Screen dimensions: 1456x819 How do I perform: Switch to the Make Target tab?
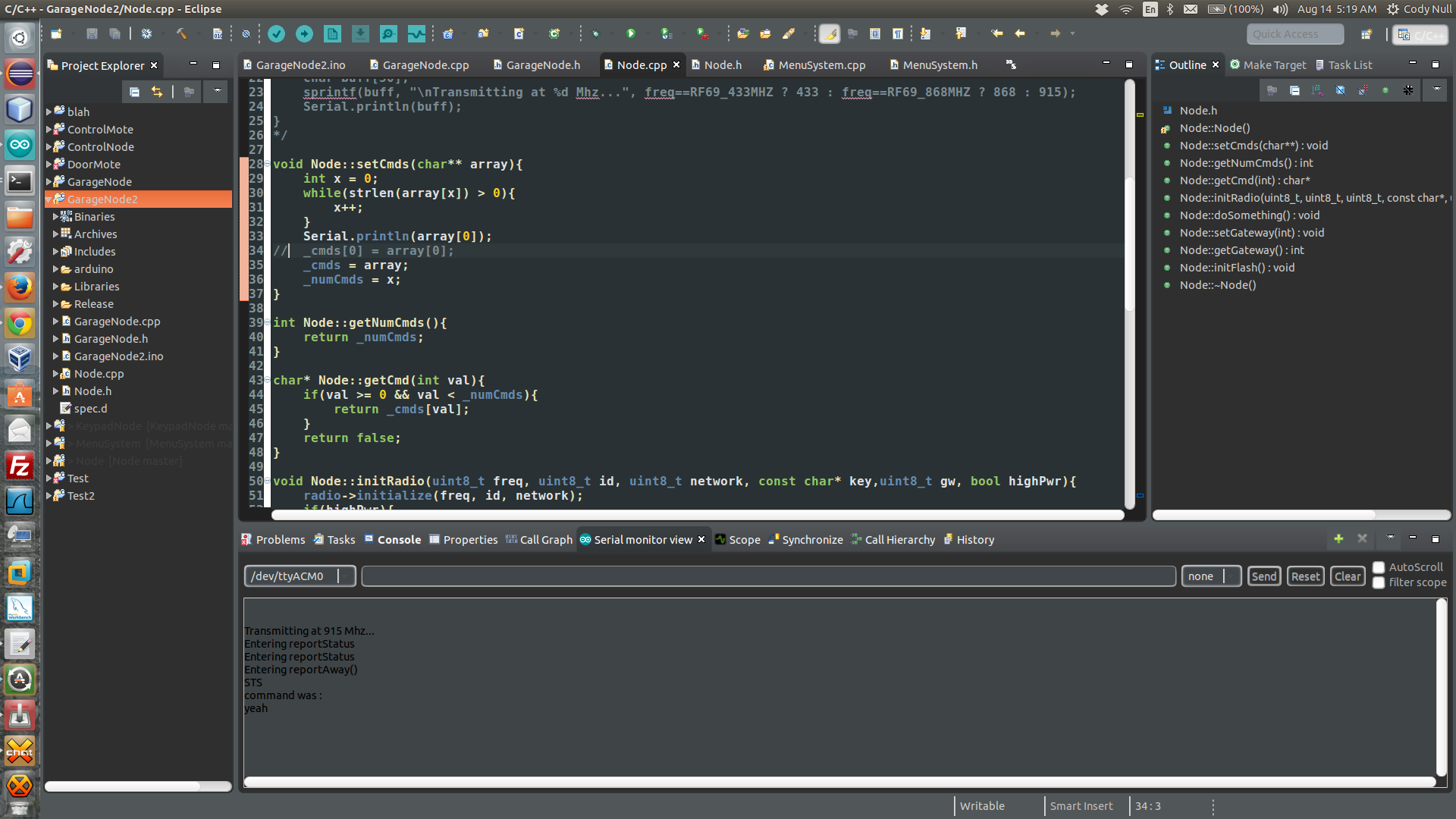click(x=1267, y=65)
